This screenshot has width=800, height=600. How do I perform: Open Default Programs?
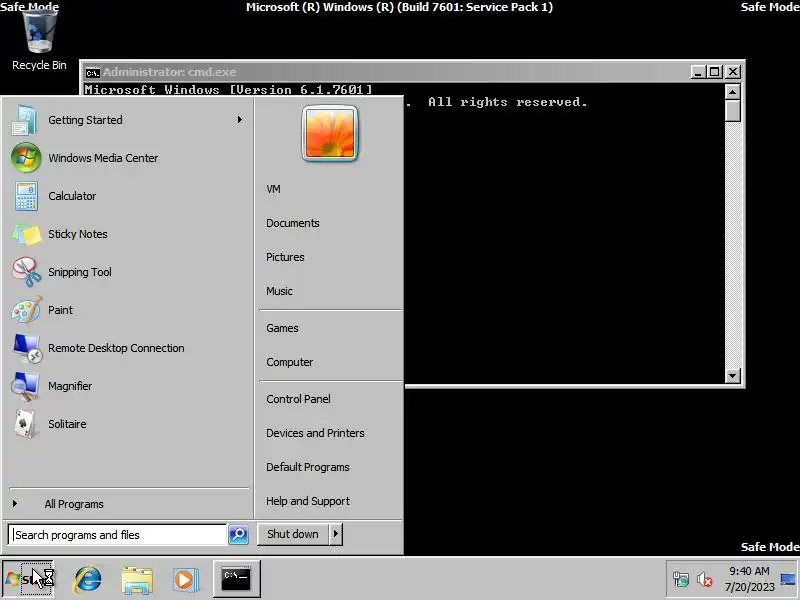(x=308, y=467)
